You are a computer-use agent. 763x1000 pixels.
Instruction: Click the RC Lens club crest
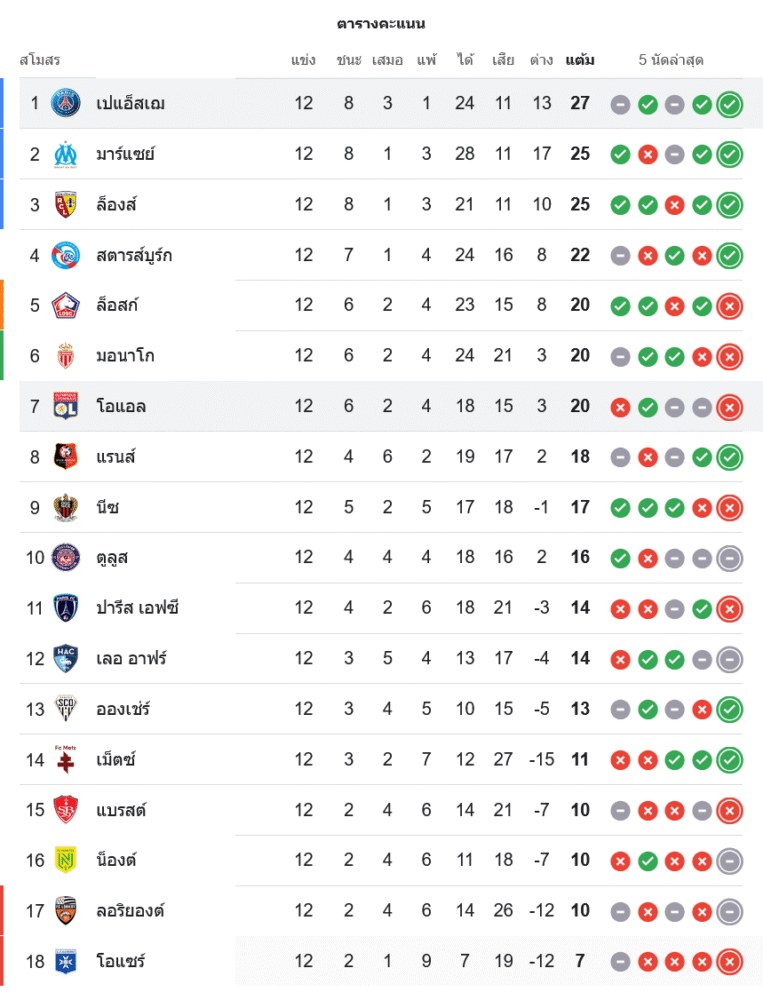66,204
